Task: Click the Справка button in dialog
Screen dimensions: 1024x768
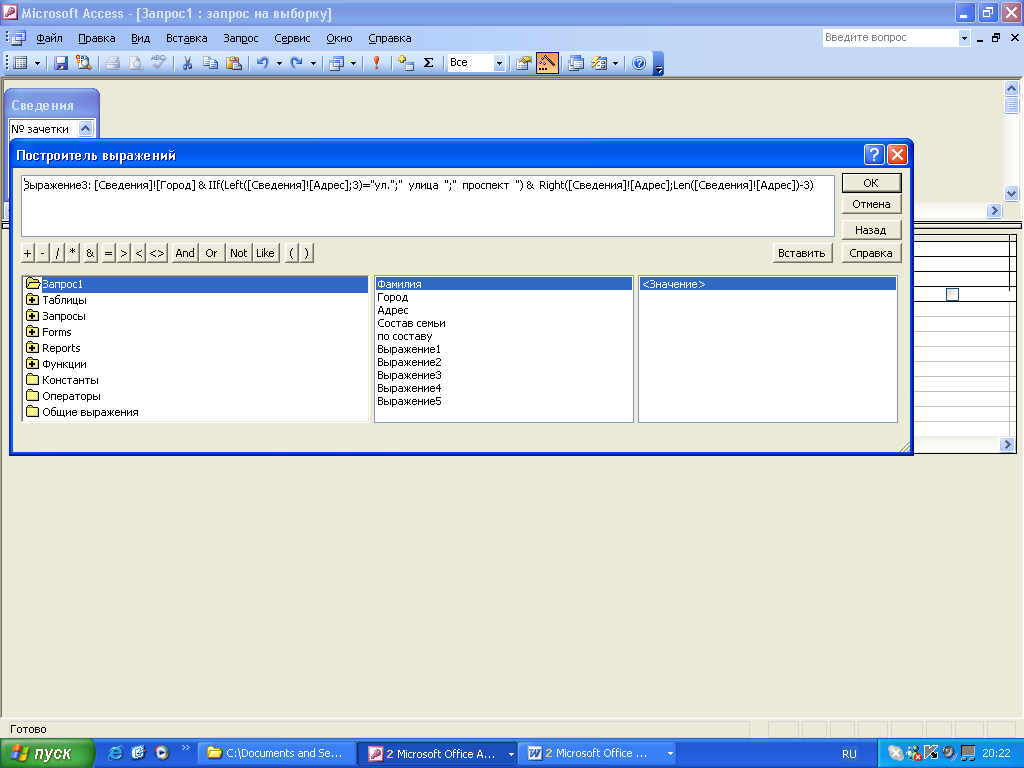Action: point(871,253)
